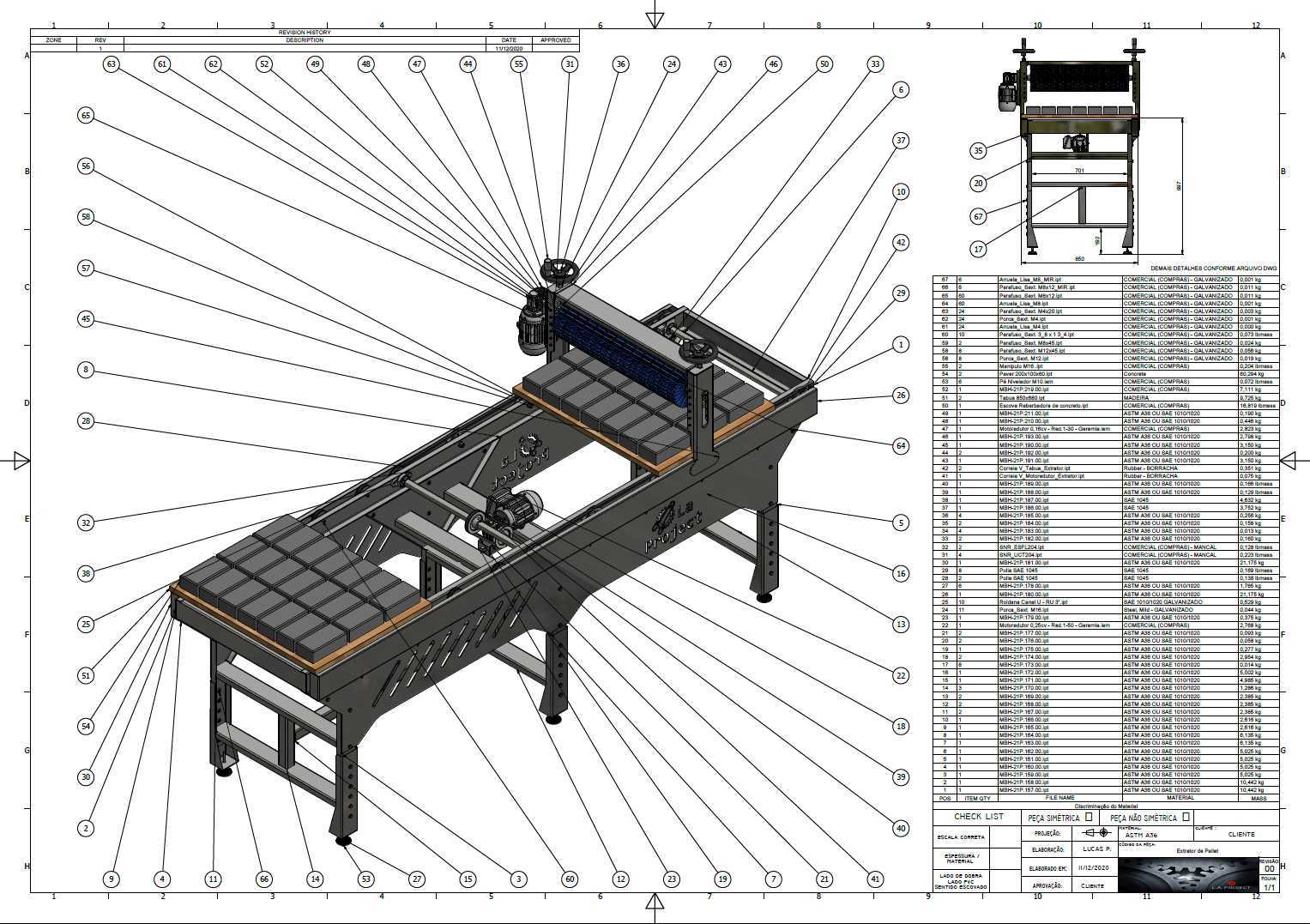Click the 'MASS' column header
The height and width of the screenshot is (924, 1310).
click(x=1259, y=798)
